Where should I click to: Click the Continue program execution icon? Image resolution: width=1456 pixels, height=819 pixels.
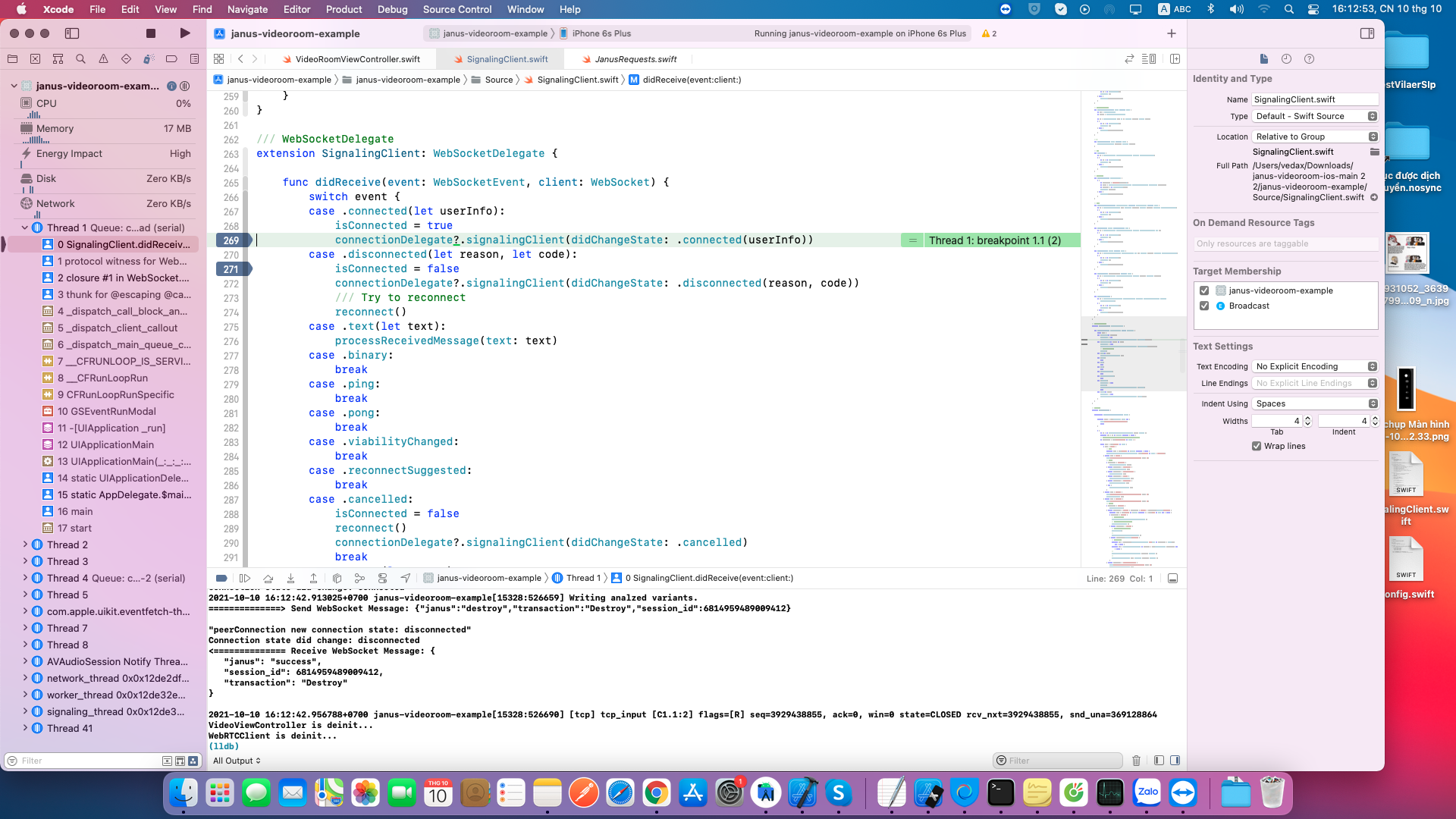click(x=245, y=579)
